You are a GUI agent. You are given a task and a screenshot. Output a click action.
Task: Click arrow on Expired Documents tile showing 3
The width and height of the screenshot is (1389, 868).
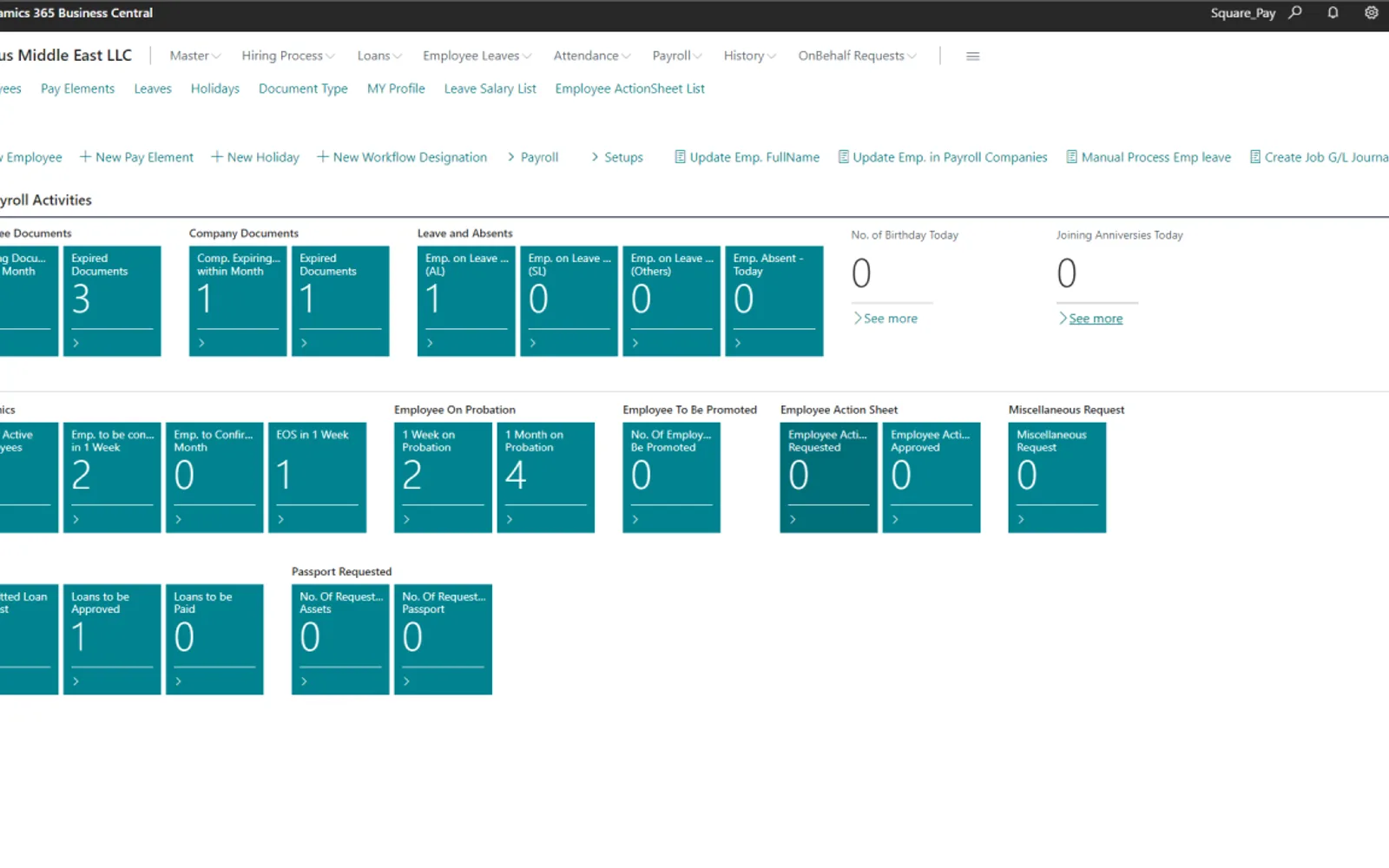[76, 343]
